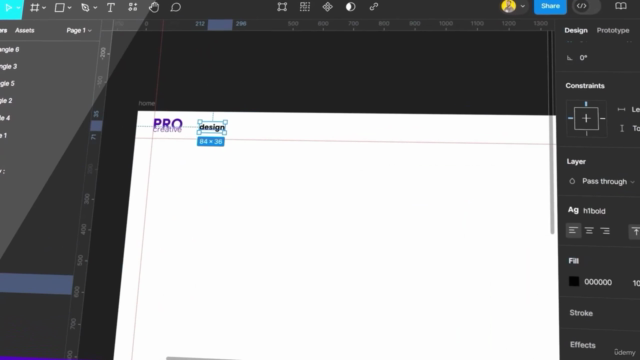Click the rotation 0° field
Viewport: 640px width, 360px height.
583,58
